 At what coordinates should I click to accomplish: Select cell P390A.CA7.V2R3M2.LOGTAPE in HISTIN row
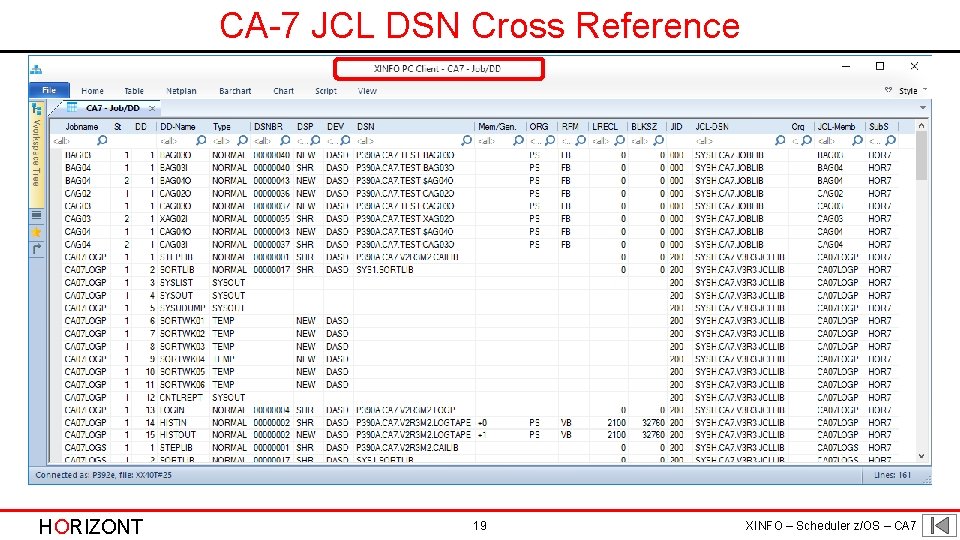coord(413,422)
